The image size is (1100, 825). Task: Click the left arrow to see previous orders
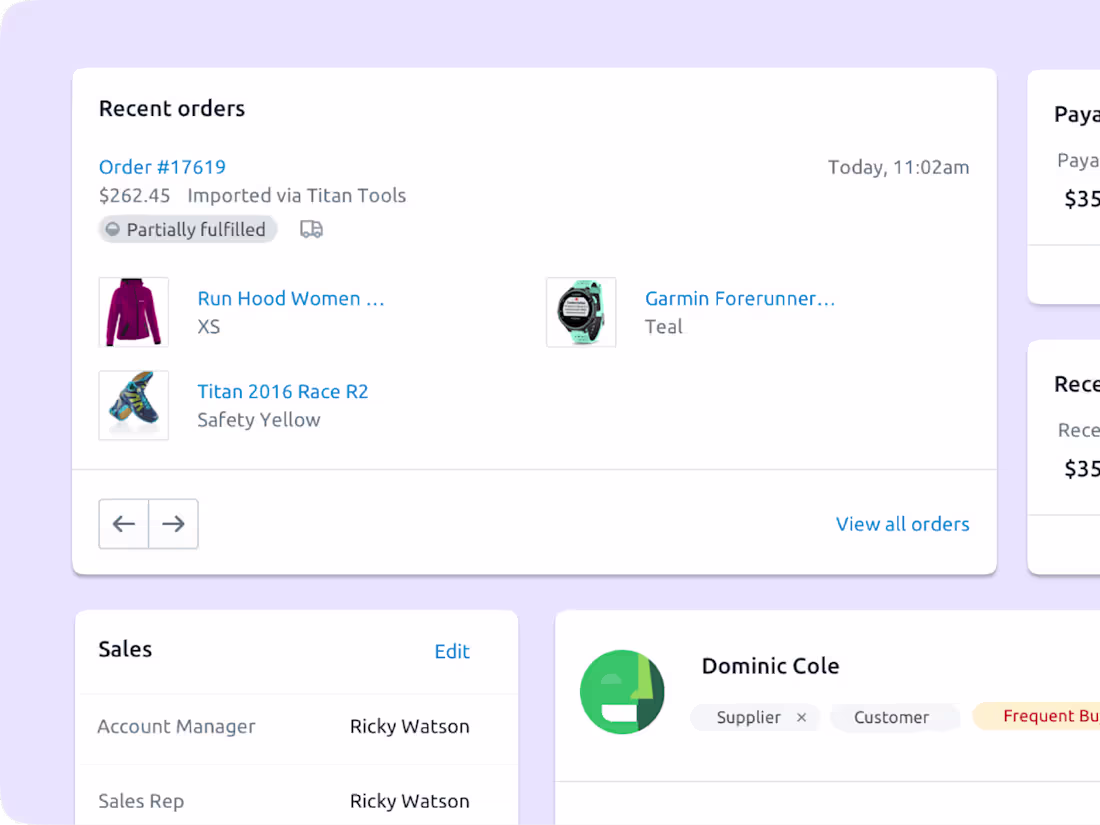pyautogui.click(x=123, y=523)
